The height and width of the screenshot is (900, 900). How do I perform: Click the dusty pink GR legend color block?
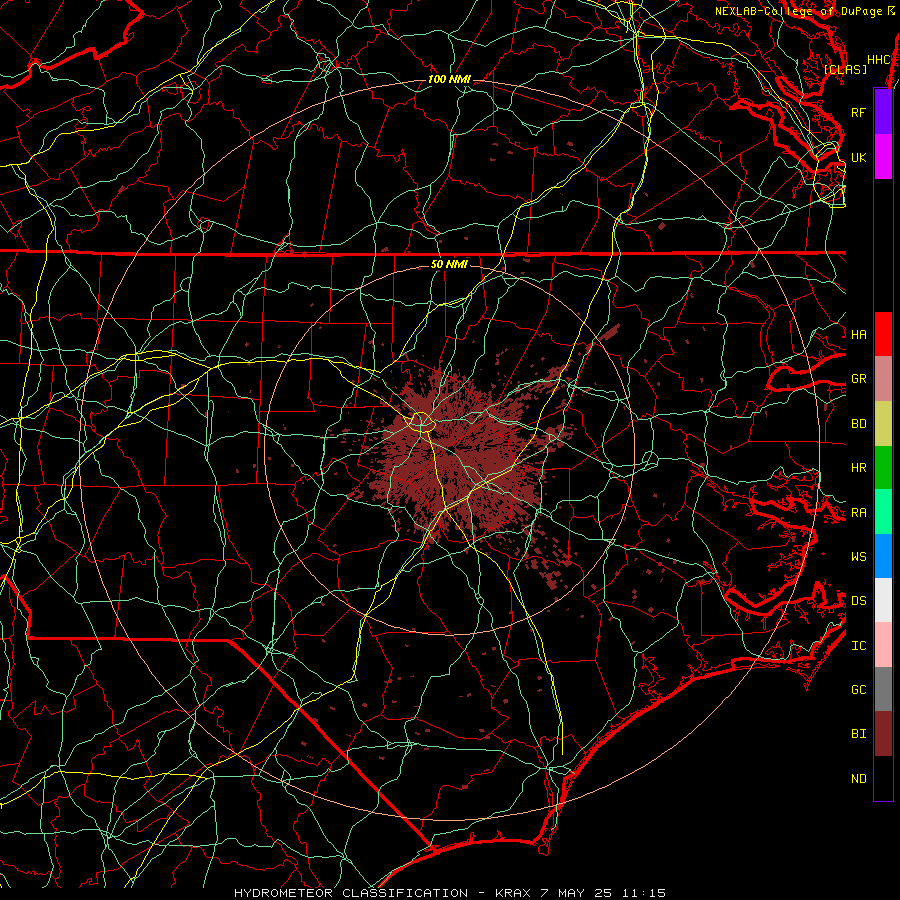(x=883, y=378)
